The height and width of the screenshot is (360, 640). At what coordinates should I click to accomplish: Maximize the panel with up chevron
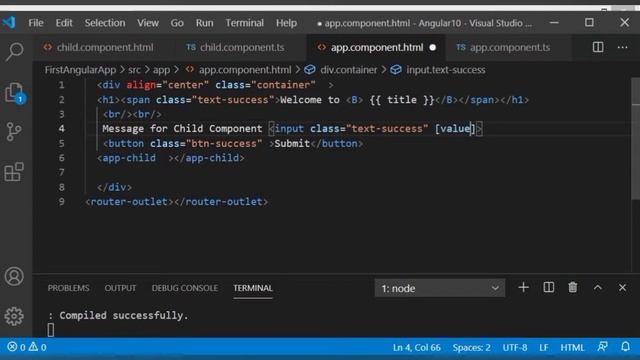coord(598,288)
